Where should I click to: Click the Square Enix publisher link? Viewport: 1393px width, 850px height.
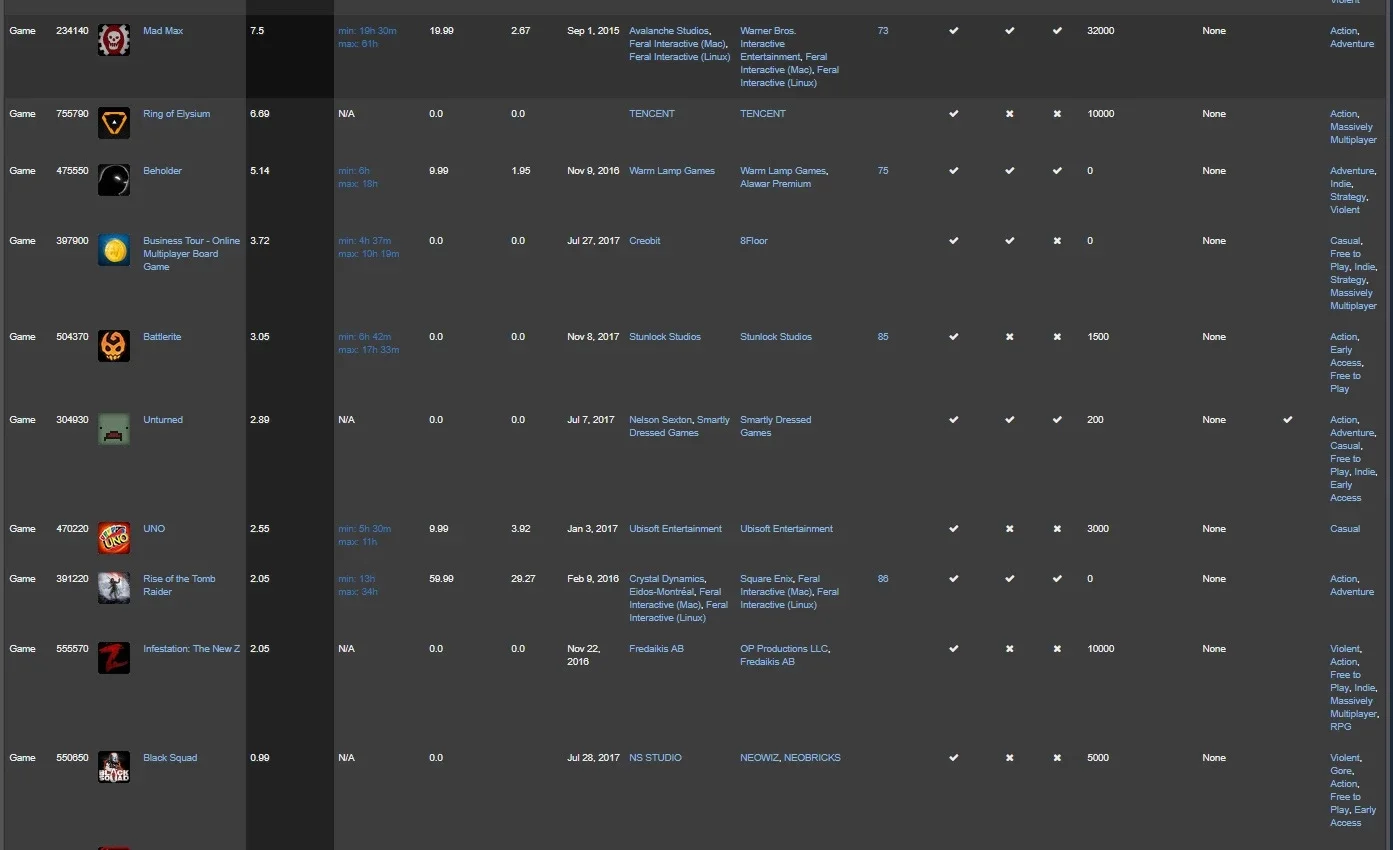pos(766,579)
